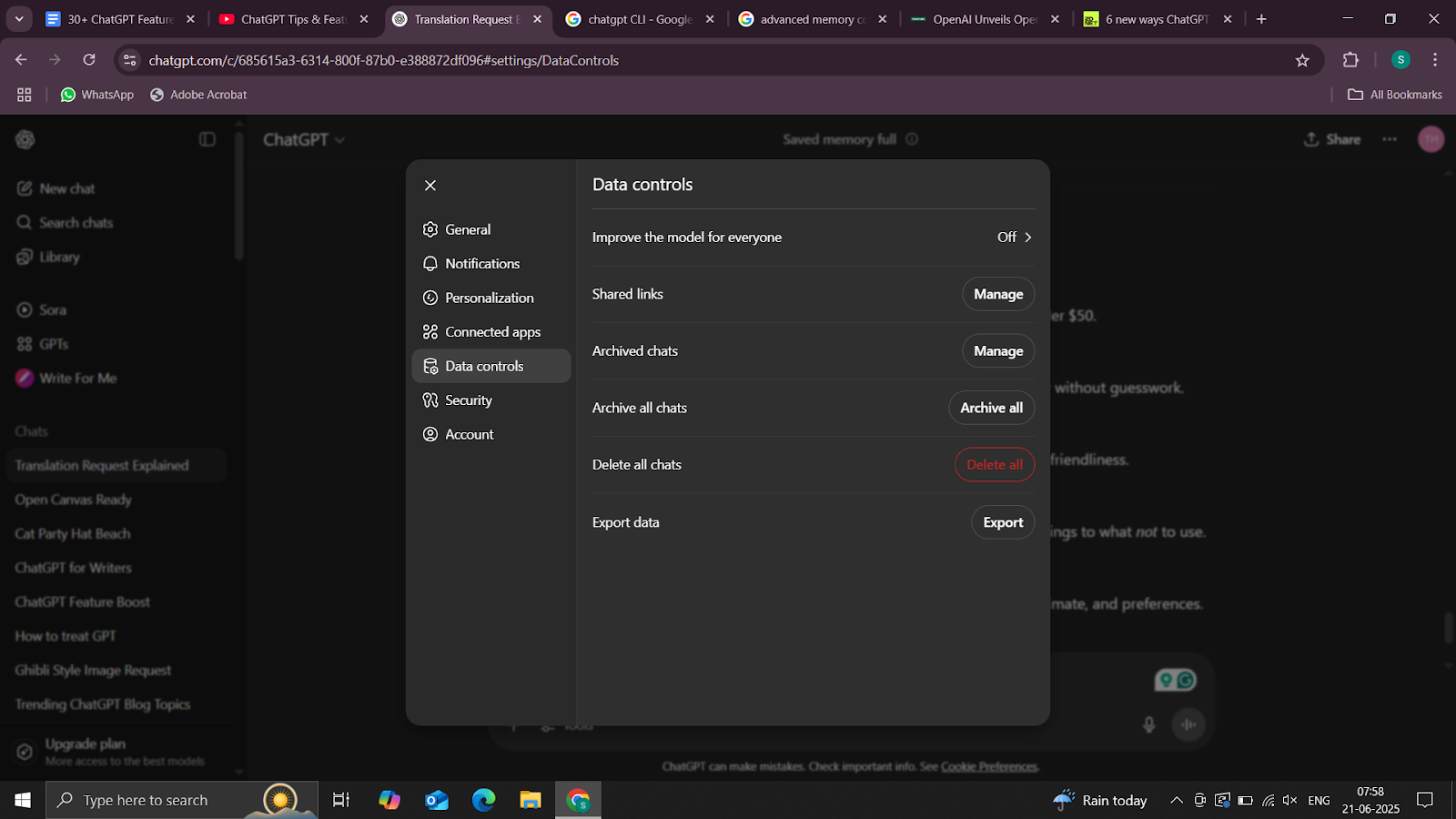Open the tab search dropdown arrow

tap(19, 19)
